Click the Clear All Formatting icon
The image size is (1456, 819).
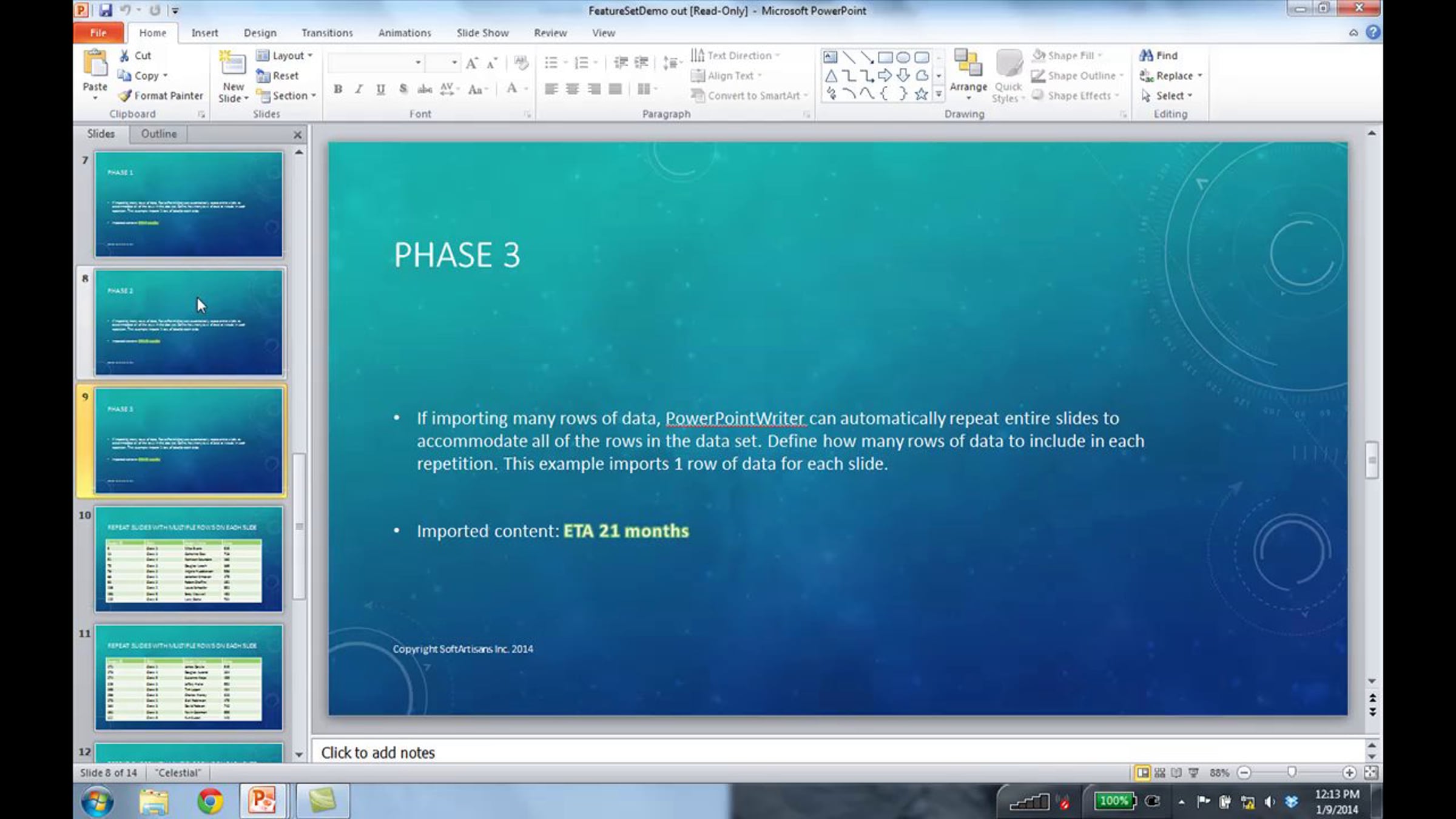[x=521, y=62]
